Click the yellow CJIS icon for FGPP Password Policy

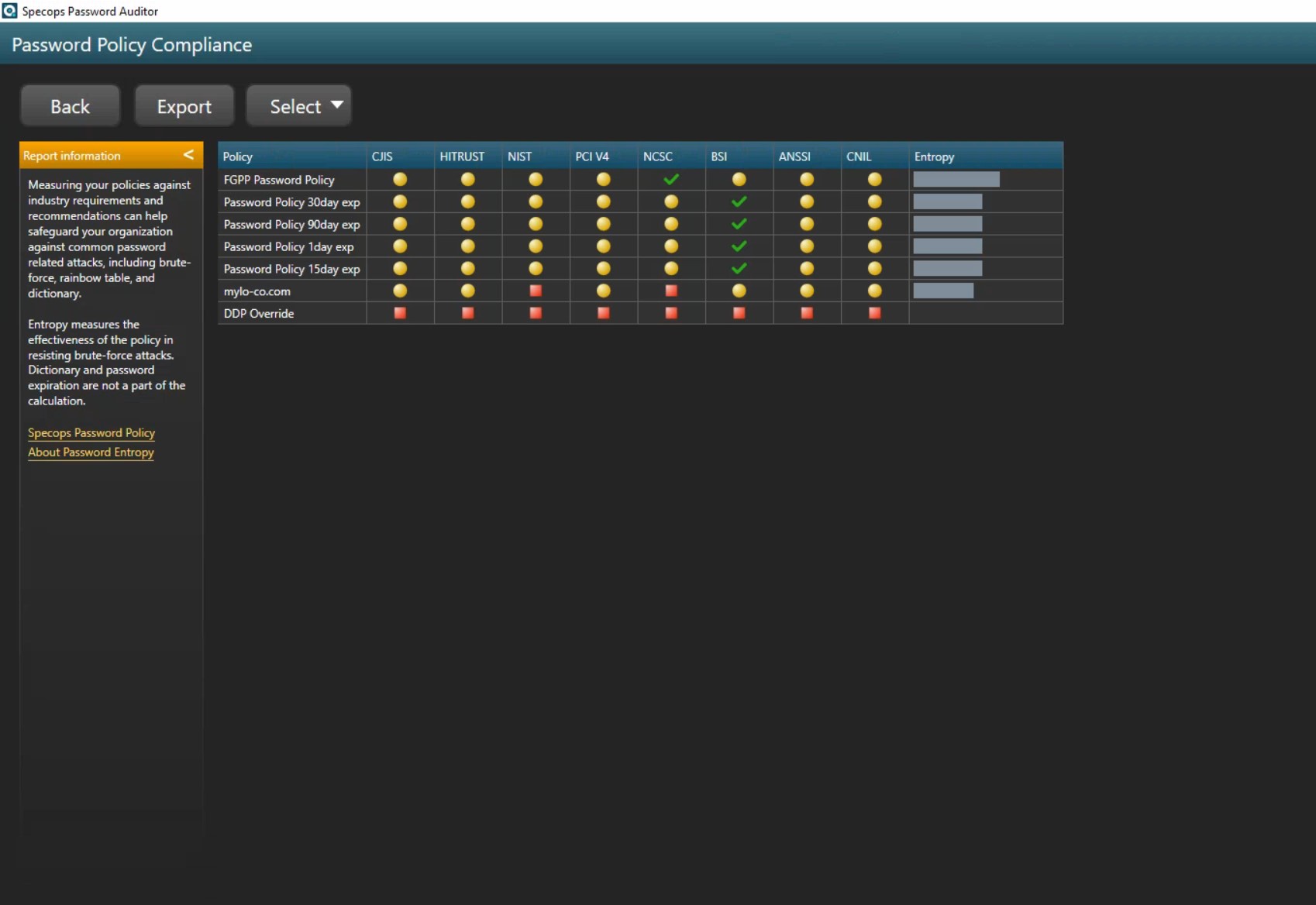pyautogui.click(x=400, y=179)
